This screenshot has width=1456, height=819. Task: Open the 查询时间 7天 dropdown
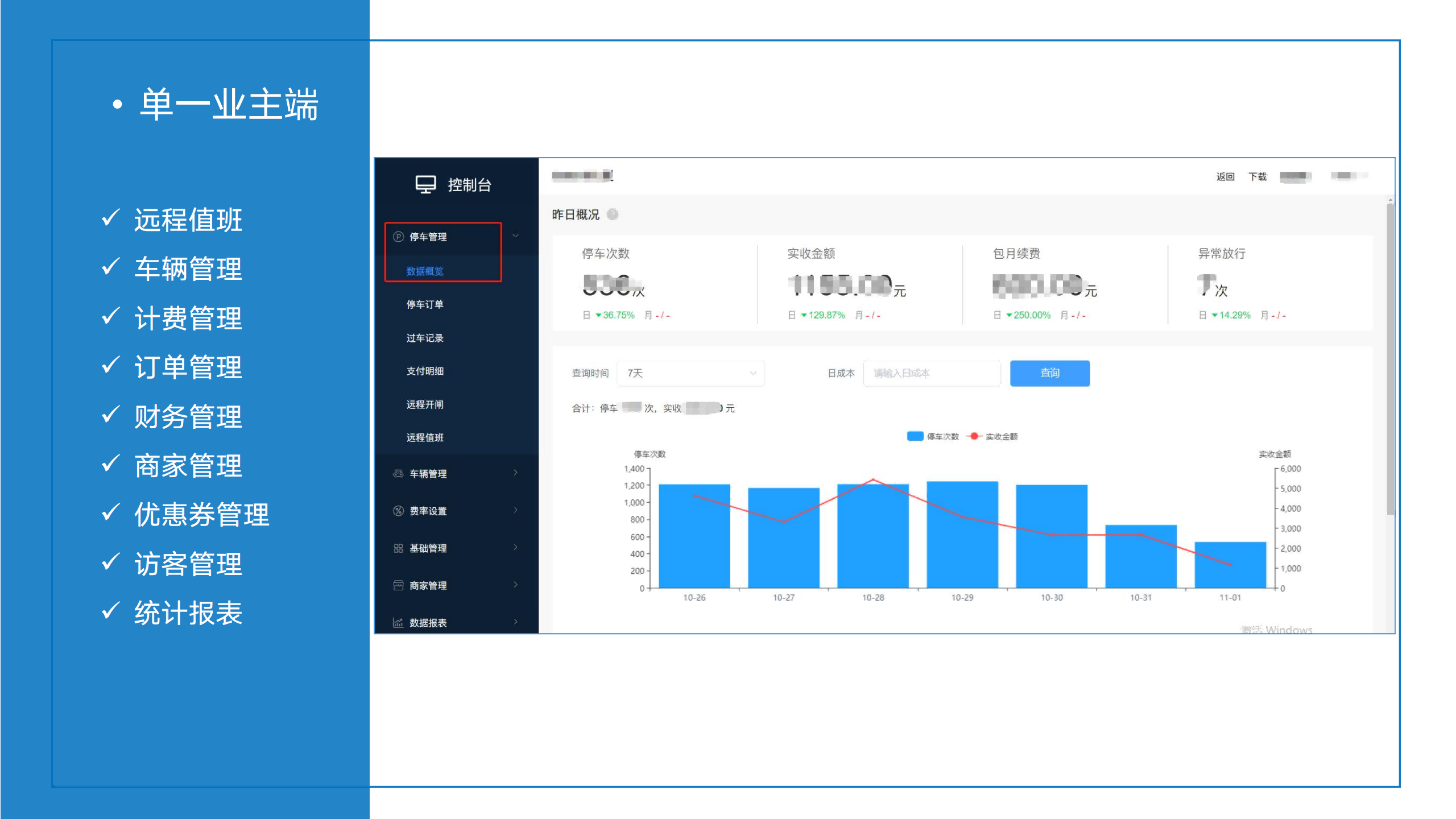[x=690, y=373]
